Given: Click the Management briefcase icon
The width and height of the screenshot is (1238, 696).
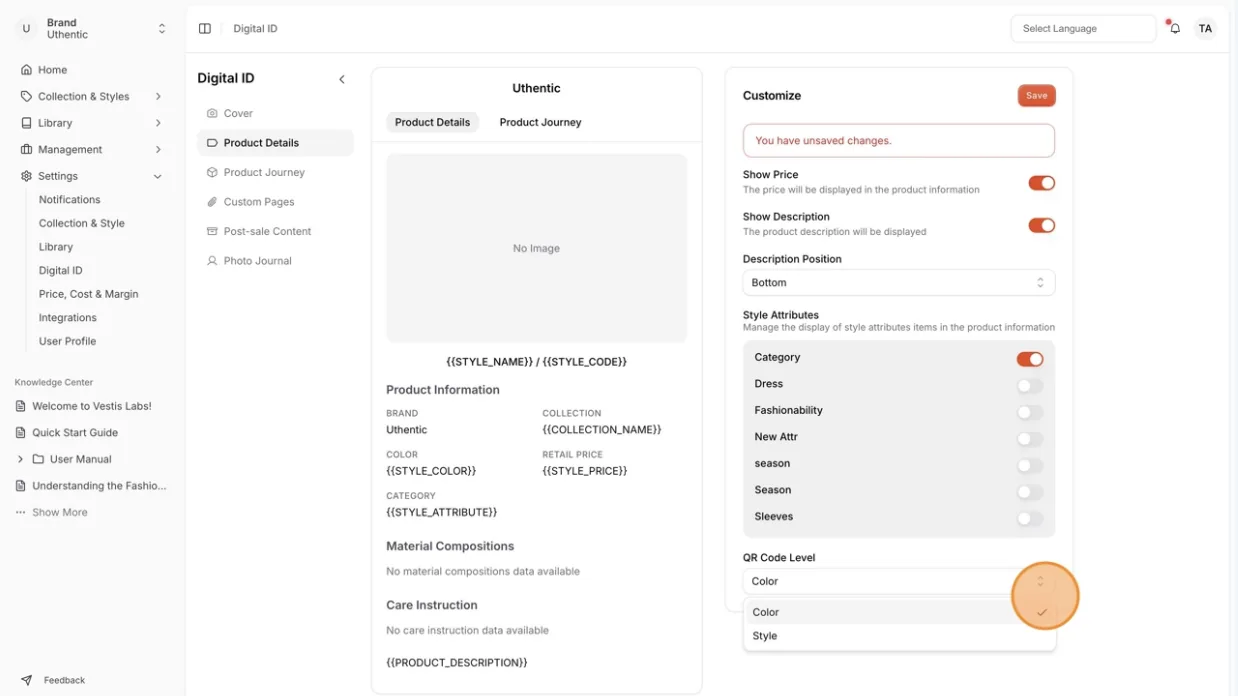Looking at the screenshot, I should [27, 150].
